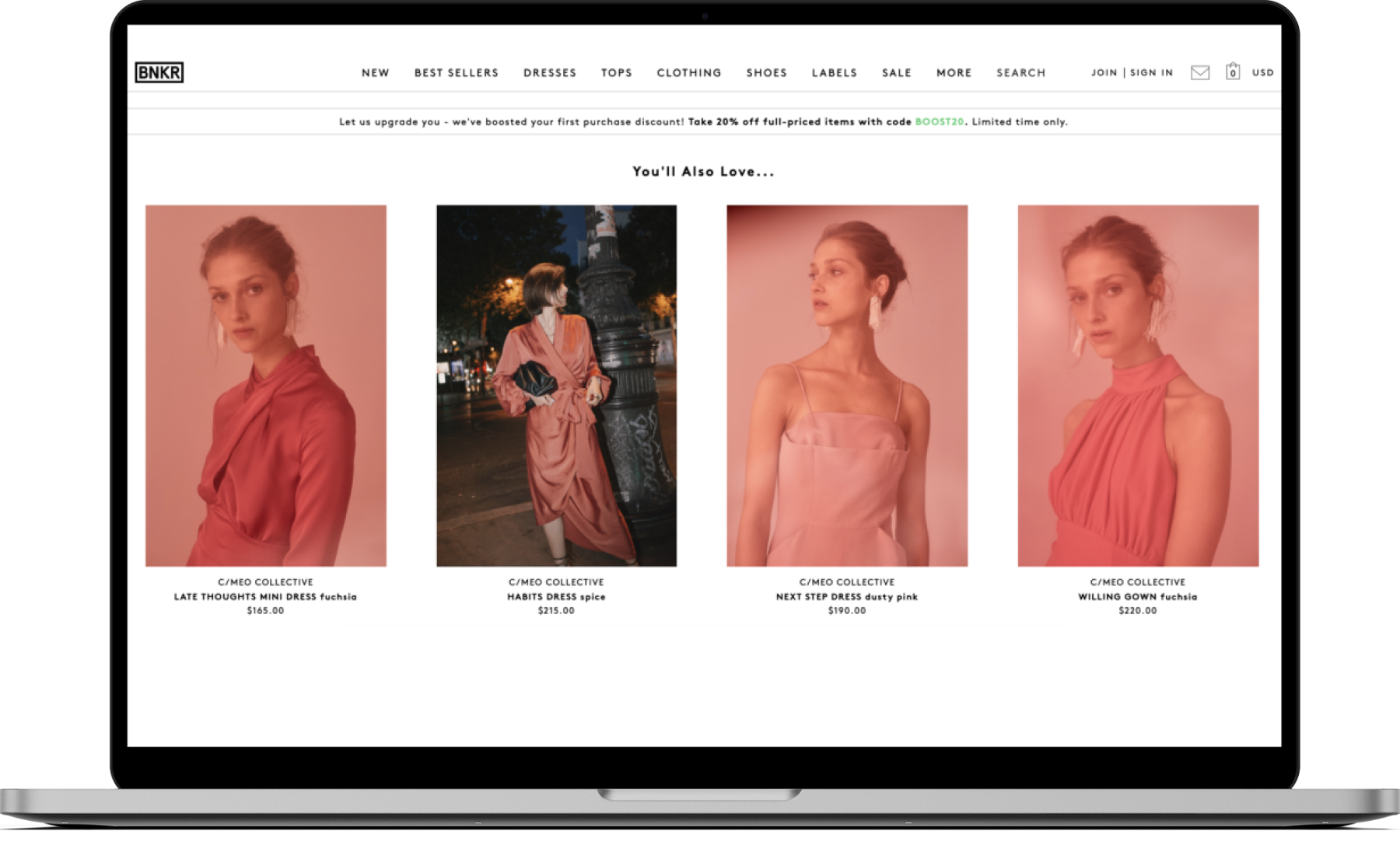Click WILLING GOWN fuchsia title
The height and width of the screenshot is (852, 1400).
coord(1138,597)
